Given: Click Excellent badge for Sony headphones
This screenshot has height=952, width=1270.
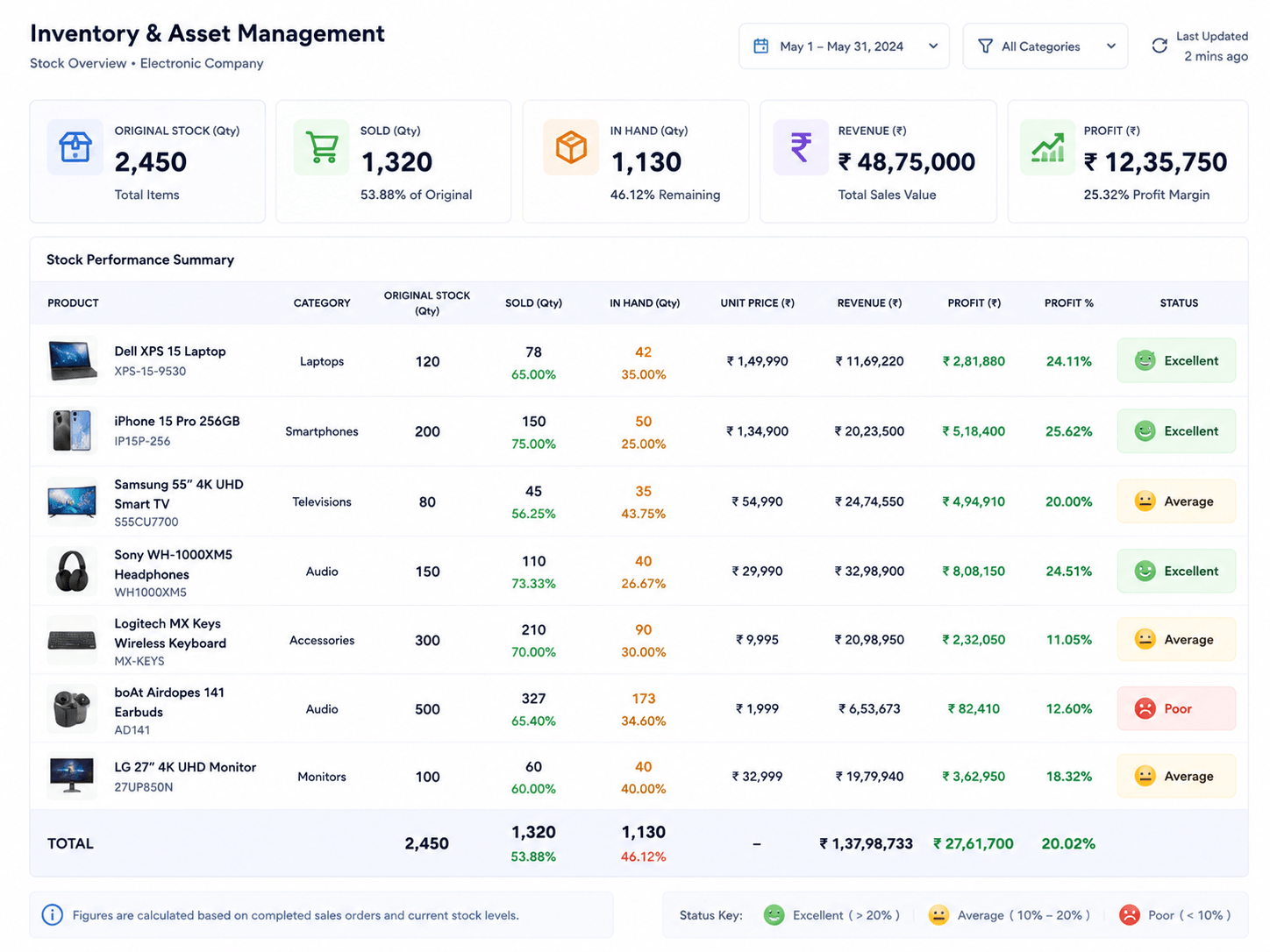Looking at the screenshot, I should (x=1176, y=571).
